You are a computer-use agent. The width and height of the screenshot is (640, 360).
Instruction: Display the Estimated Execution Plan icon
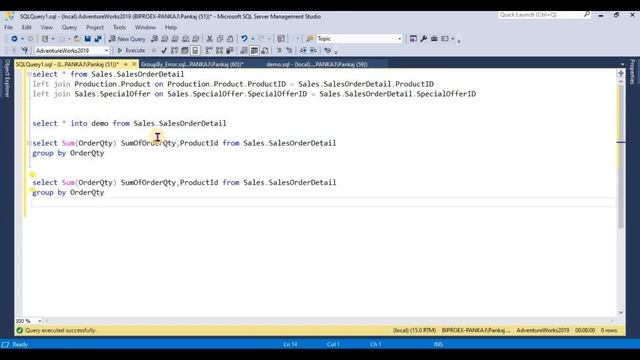coord(174,50)
